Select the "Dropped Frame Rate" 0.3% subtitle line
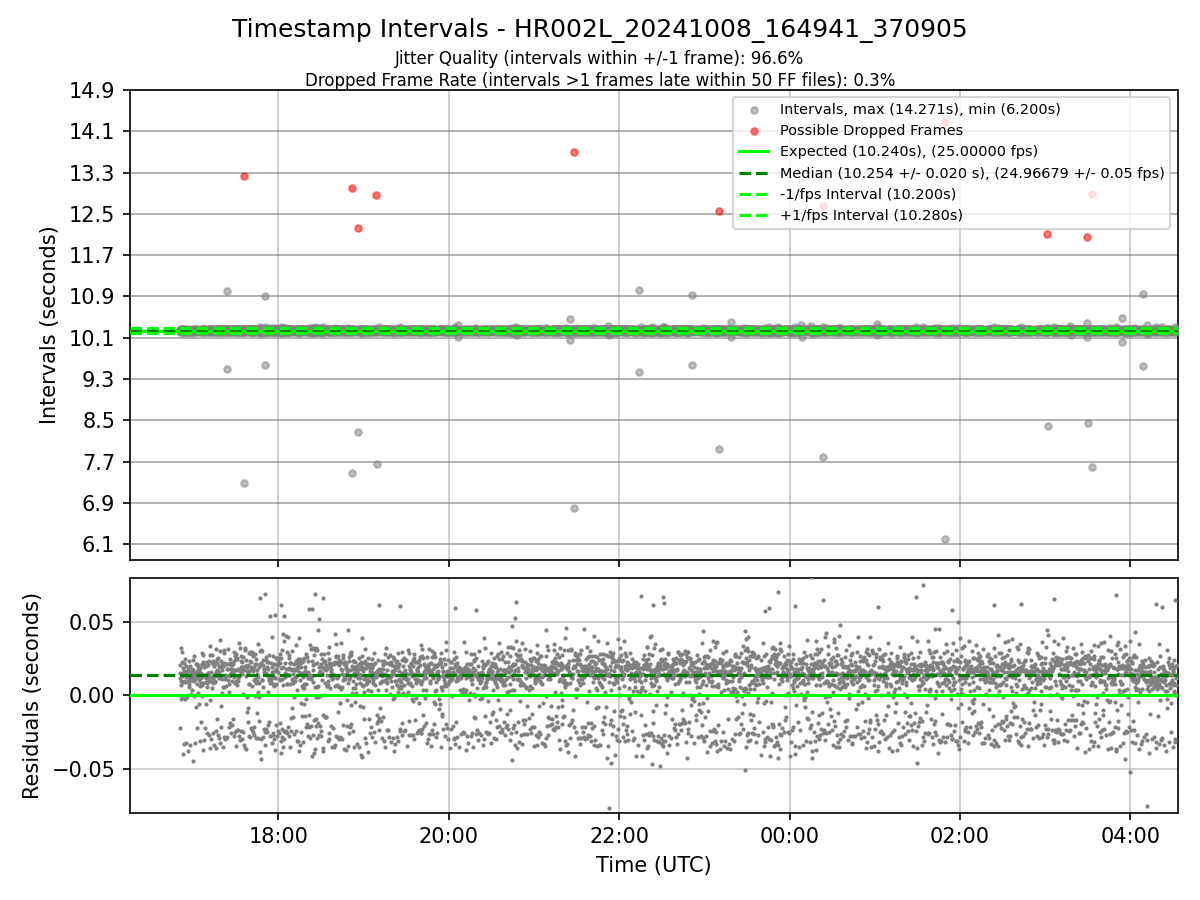1200x900 pixels. coord(599,79)
